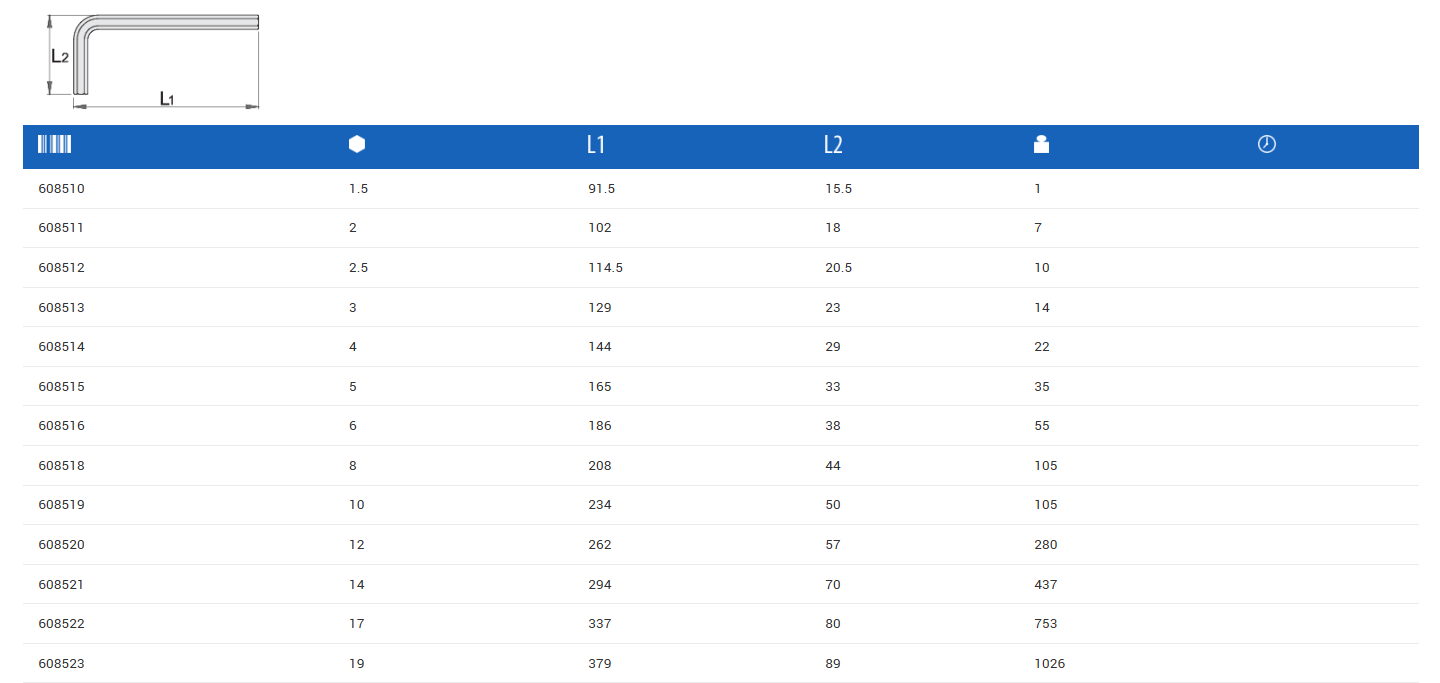The height and width of the screenshot is (683, 1440).
Task: Click the weight value 753
Action: click(x=1046, y=624)
